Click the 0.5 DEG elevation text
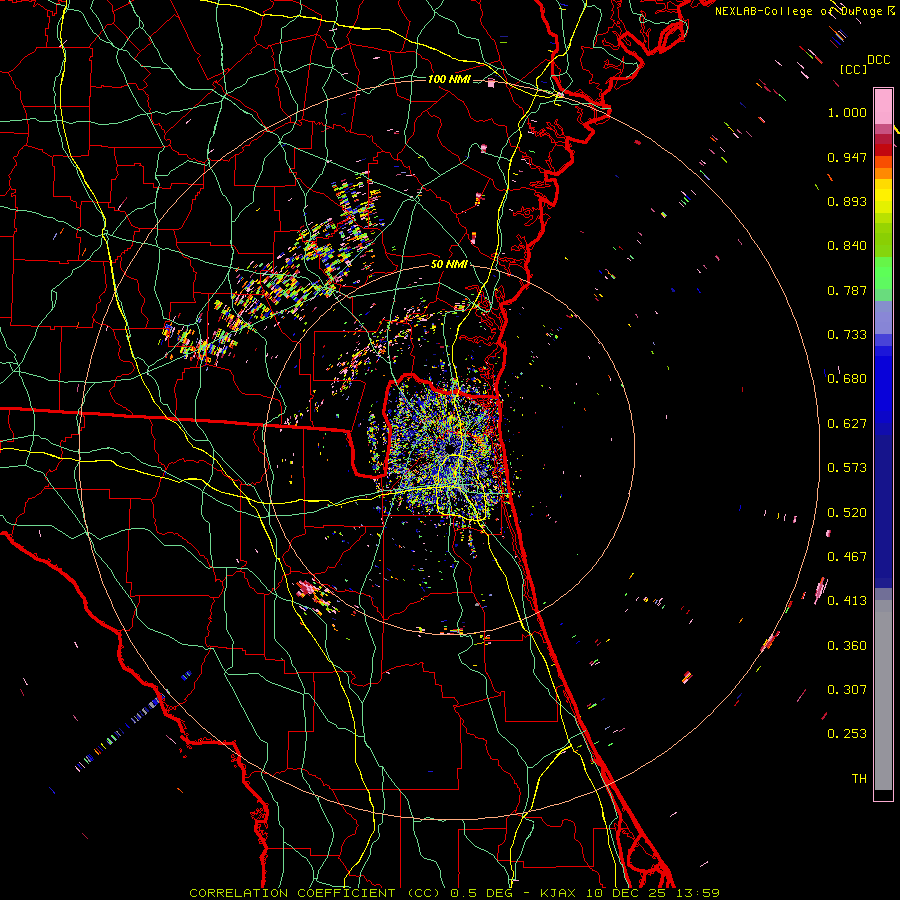900x900 pixels. click(x=480, y=893)
